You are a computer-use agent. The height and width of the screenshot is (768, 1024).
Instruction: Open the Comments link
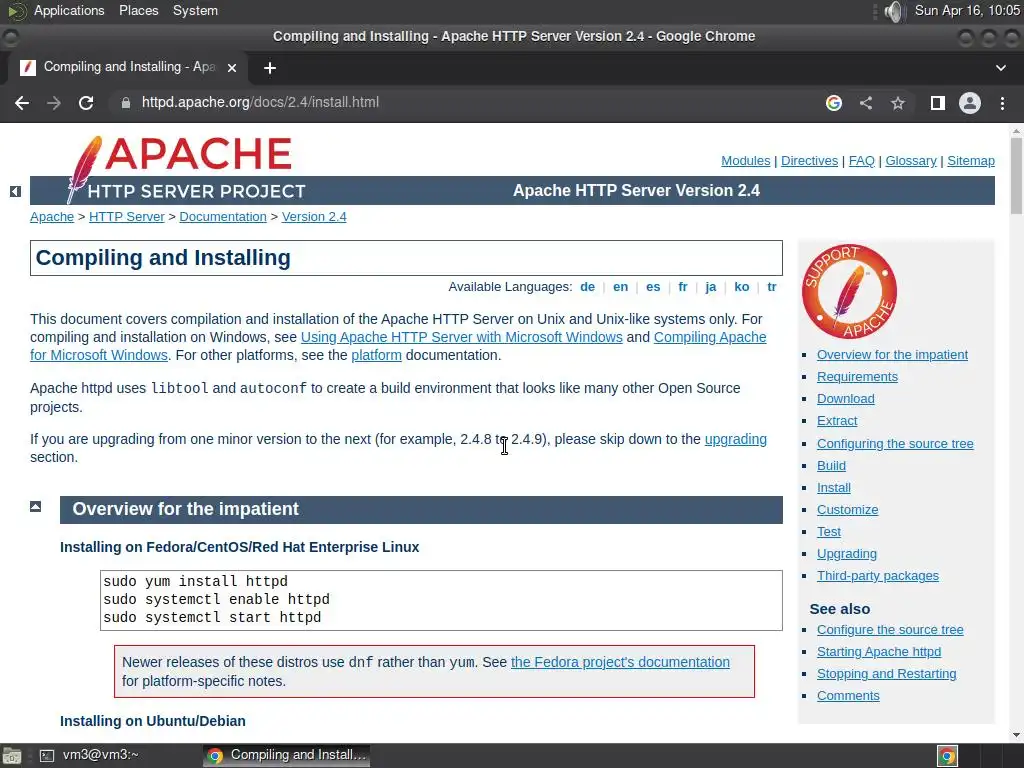click(848, 696)
